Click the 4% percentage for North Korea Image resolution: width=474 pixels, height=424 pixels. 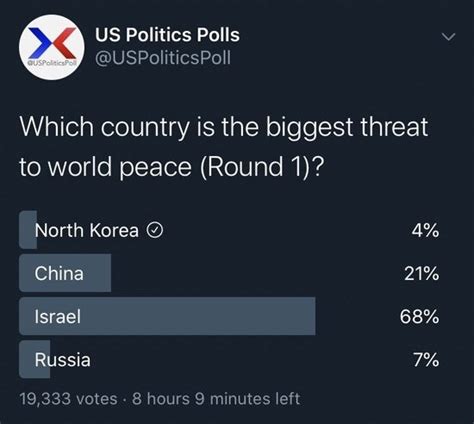(425, 230)
